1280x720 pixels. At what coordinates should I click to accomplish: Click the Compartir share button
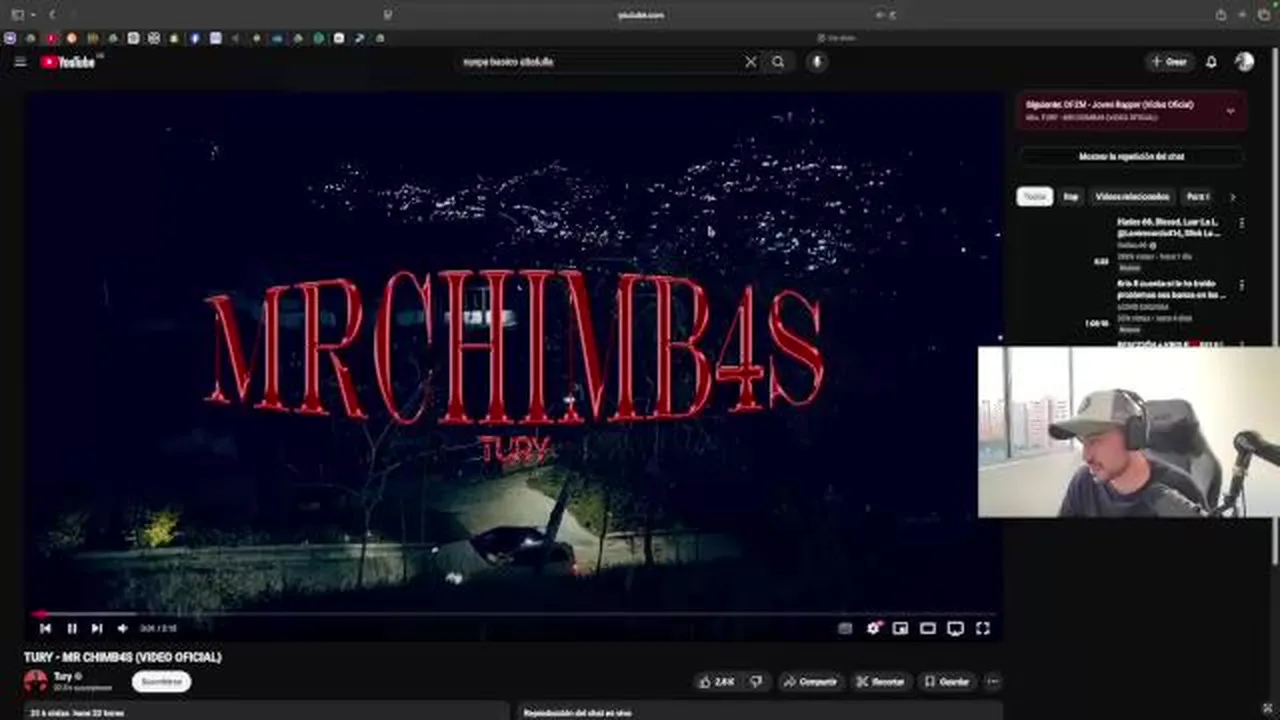tap(811, 682)
